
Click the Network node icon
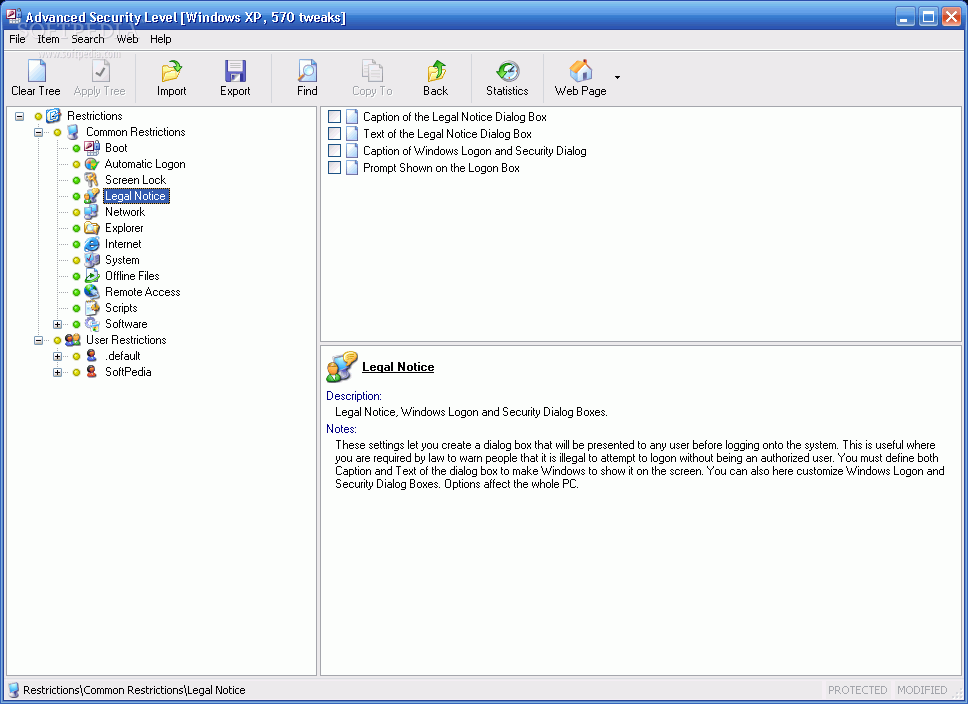[x=91, y=212]
